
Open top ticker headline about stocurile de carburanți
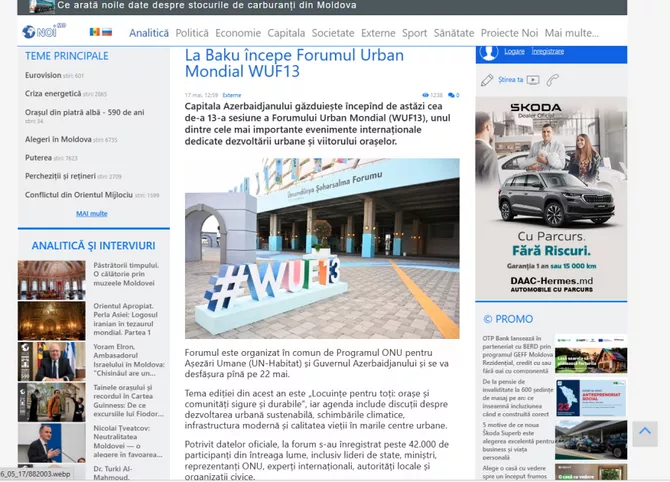tap(207, 6)
